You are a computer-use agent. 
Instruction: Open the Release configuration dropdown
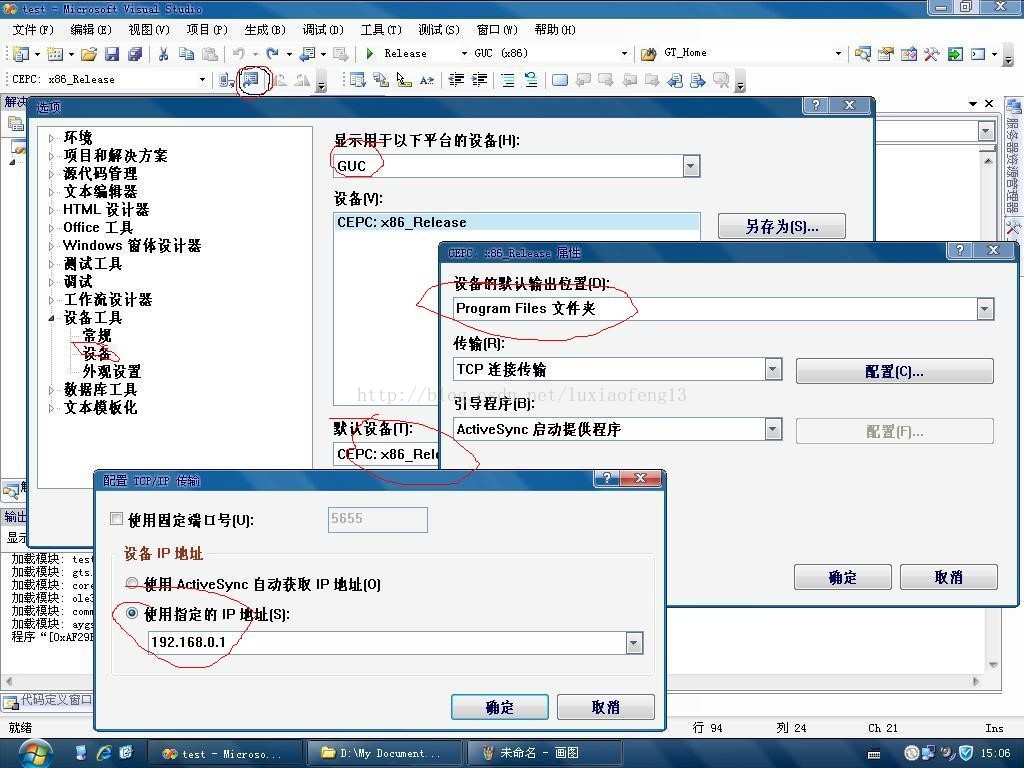click(x=464, y=54)
